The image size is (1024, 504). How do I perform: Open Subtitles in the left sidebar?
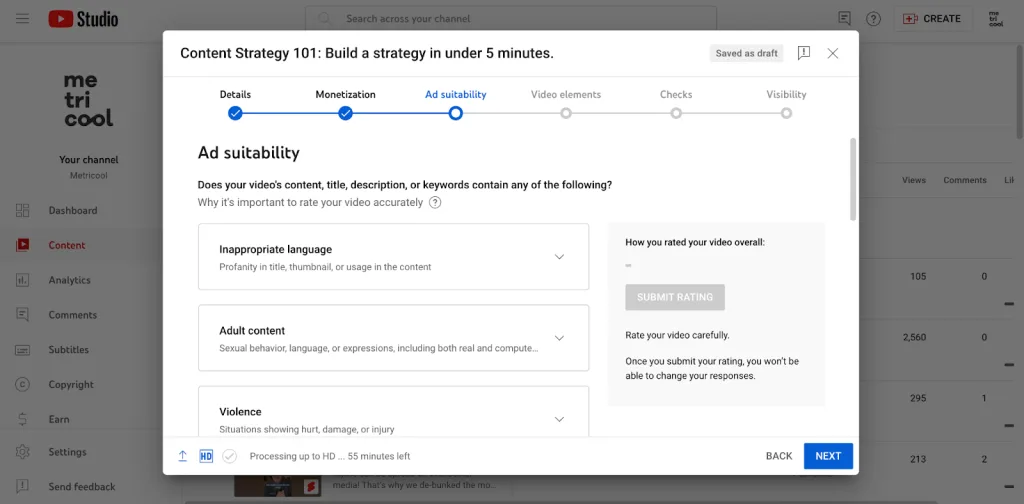point(68,350)
